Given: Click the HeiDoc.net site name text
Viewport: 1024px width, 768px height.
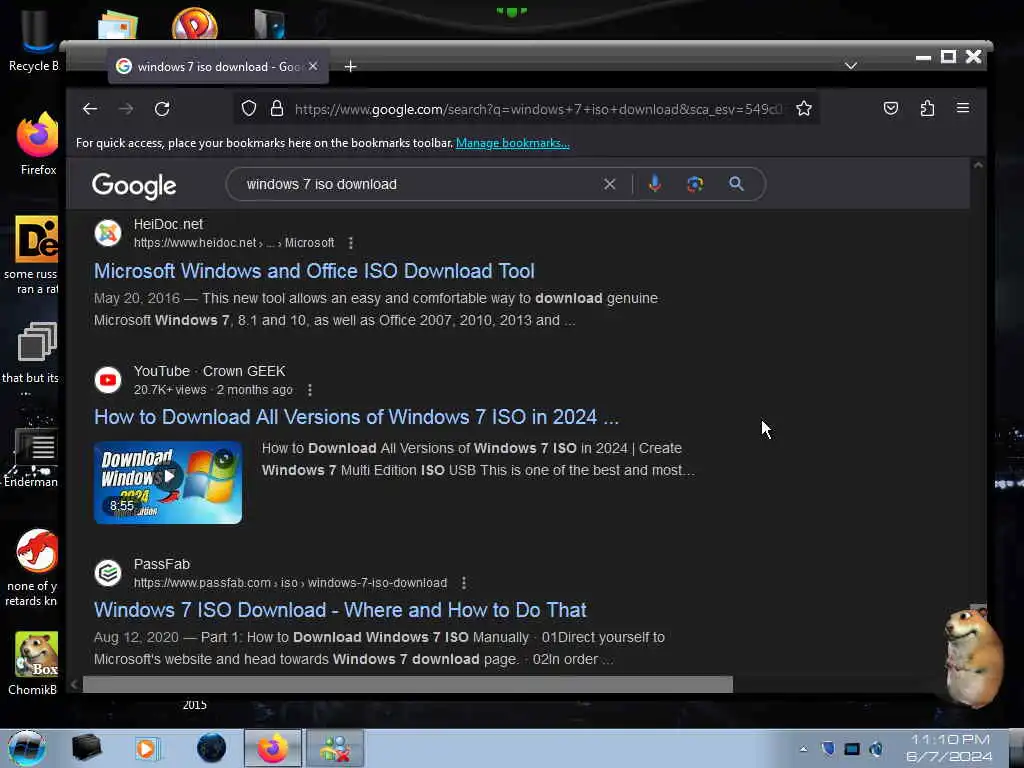Looking at the screenshot, I should (x=168, y=224).
